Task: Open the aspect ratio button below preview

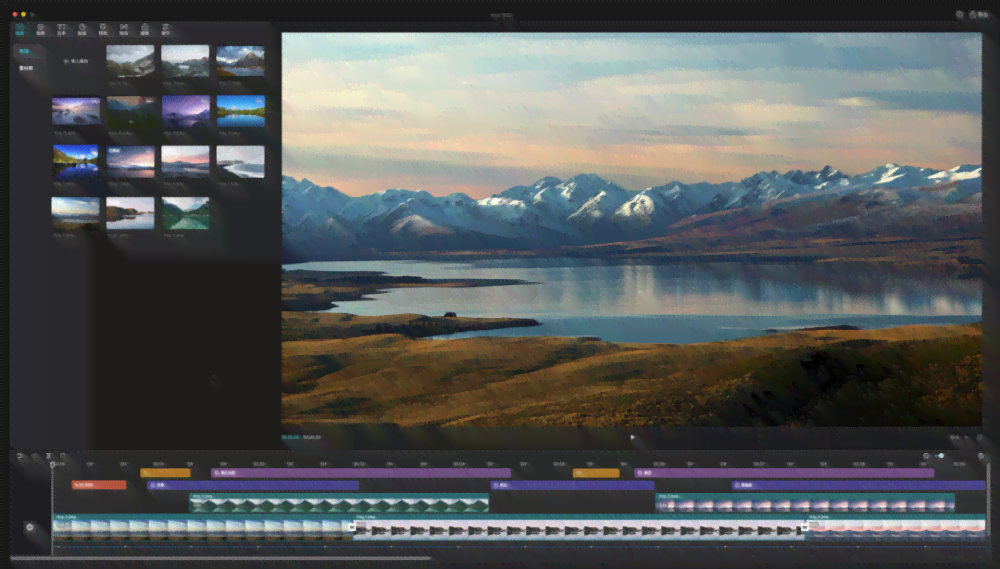Action: (955, 438)
